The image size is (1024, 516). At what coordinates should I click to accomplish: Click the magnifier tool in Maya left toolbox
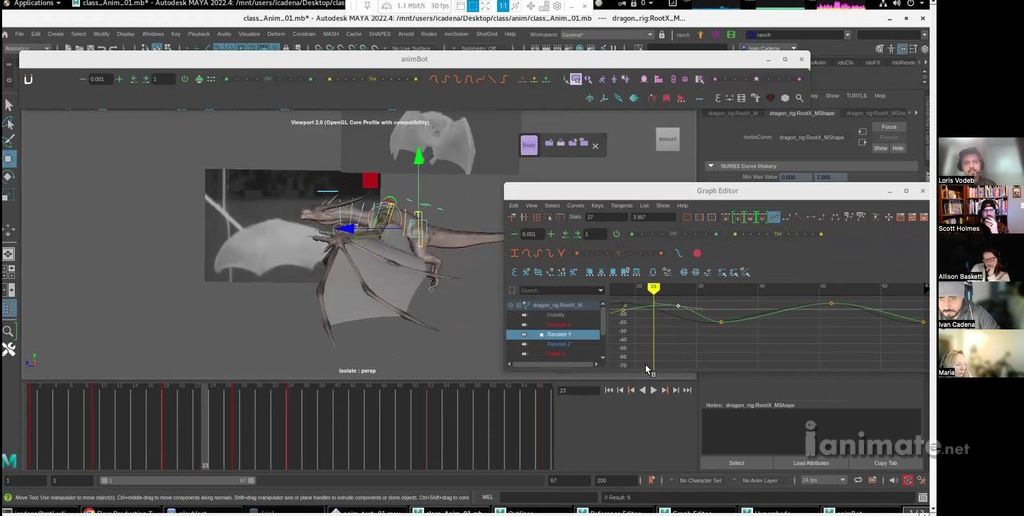point(8,331)
